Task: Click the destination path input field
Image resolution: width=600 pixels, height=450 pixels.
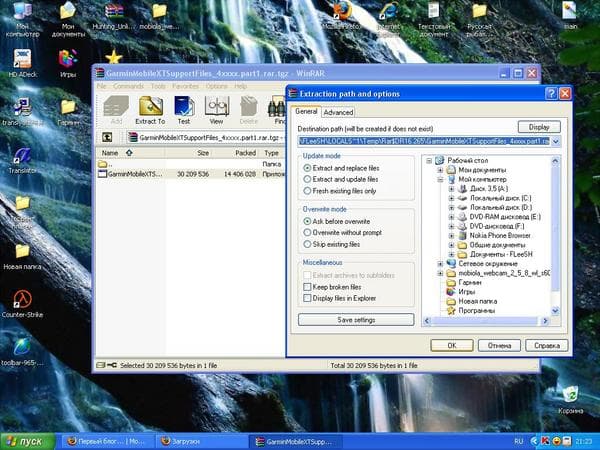Action: pos(424,141)
